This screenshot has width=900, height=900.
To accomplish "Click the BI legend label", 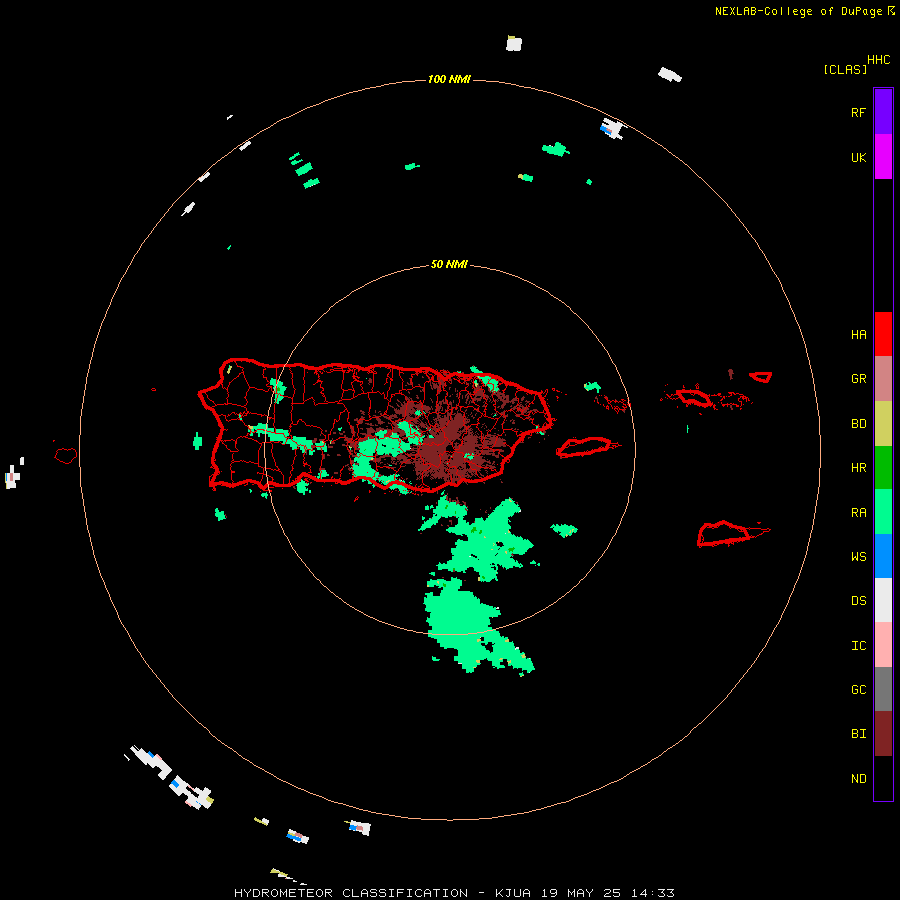I will [x=858, y=734].
